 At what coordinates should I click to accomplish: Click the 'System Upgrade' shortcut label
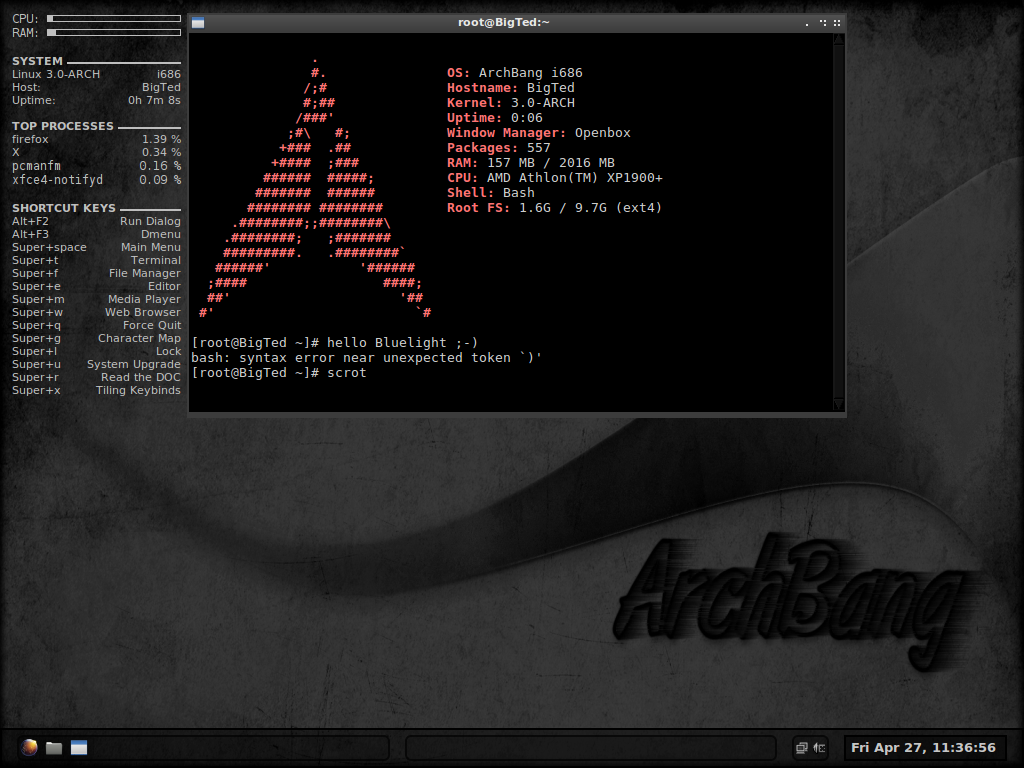[x=134, y=364]
